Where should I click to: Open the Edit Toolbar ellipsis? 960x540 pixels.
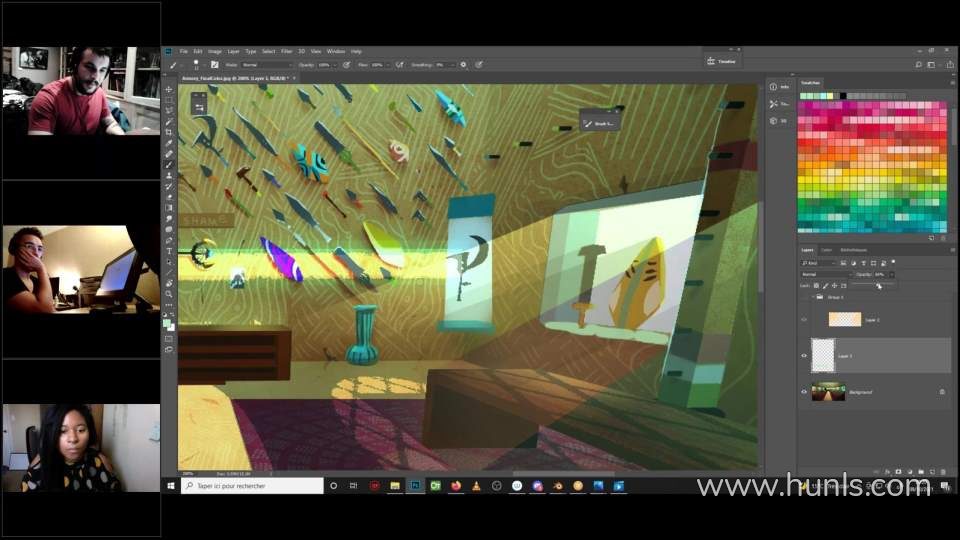coord(169,304)
